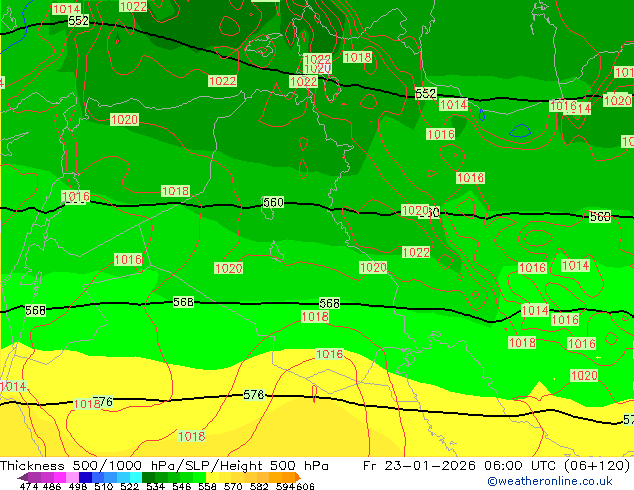Click legend value 546
This screenshot has width=634, height=490.
point(182,486)
